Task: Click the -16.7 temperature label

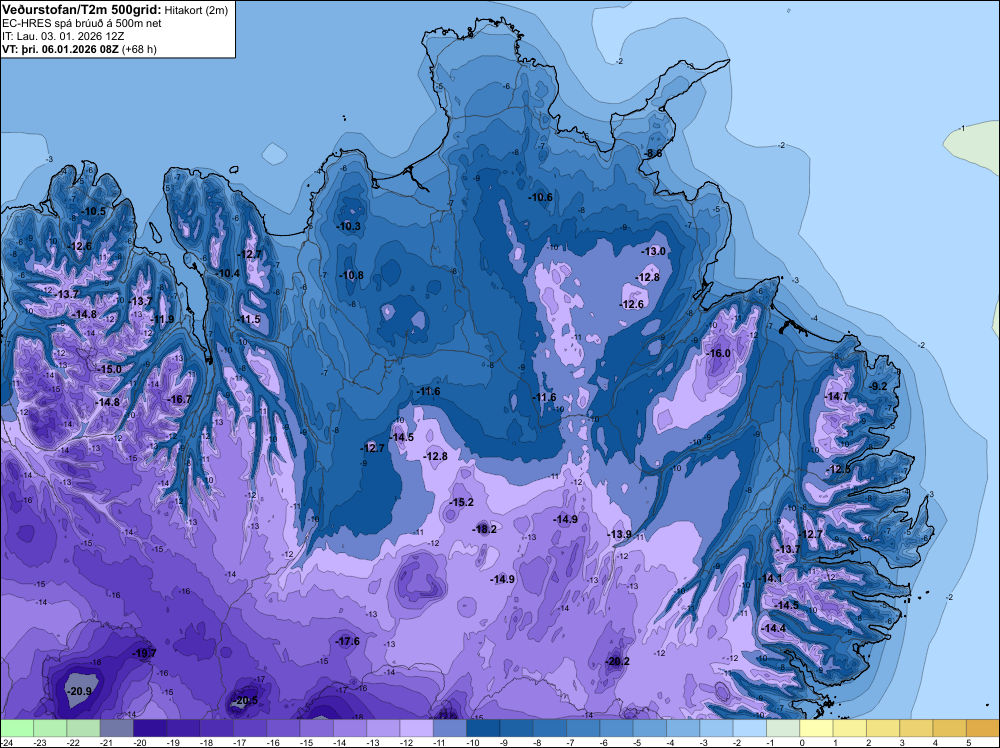Action: point(179,399)
